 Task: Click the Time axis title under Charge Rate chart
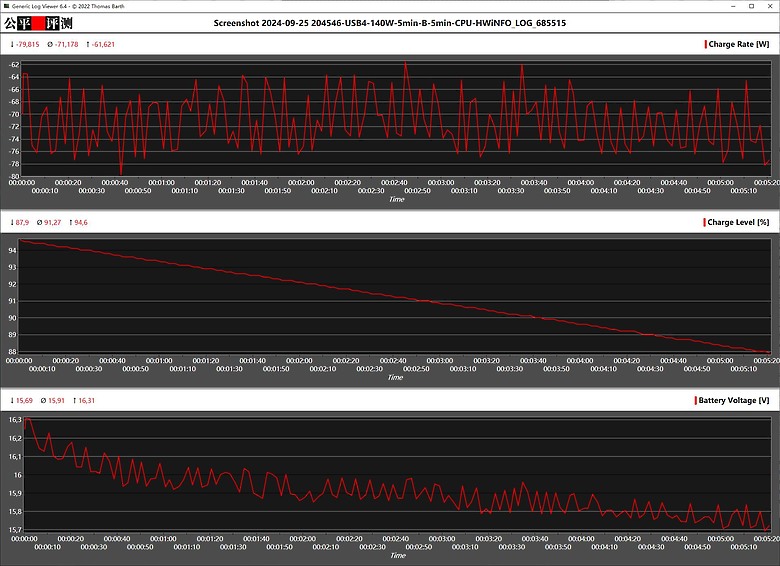[x=396, y=199]
